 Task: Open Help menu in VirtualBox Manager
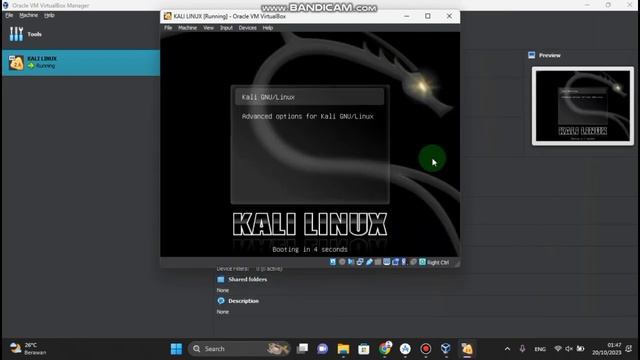pyautogui.click(x=49, y=15)
